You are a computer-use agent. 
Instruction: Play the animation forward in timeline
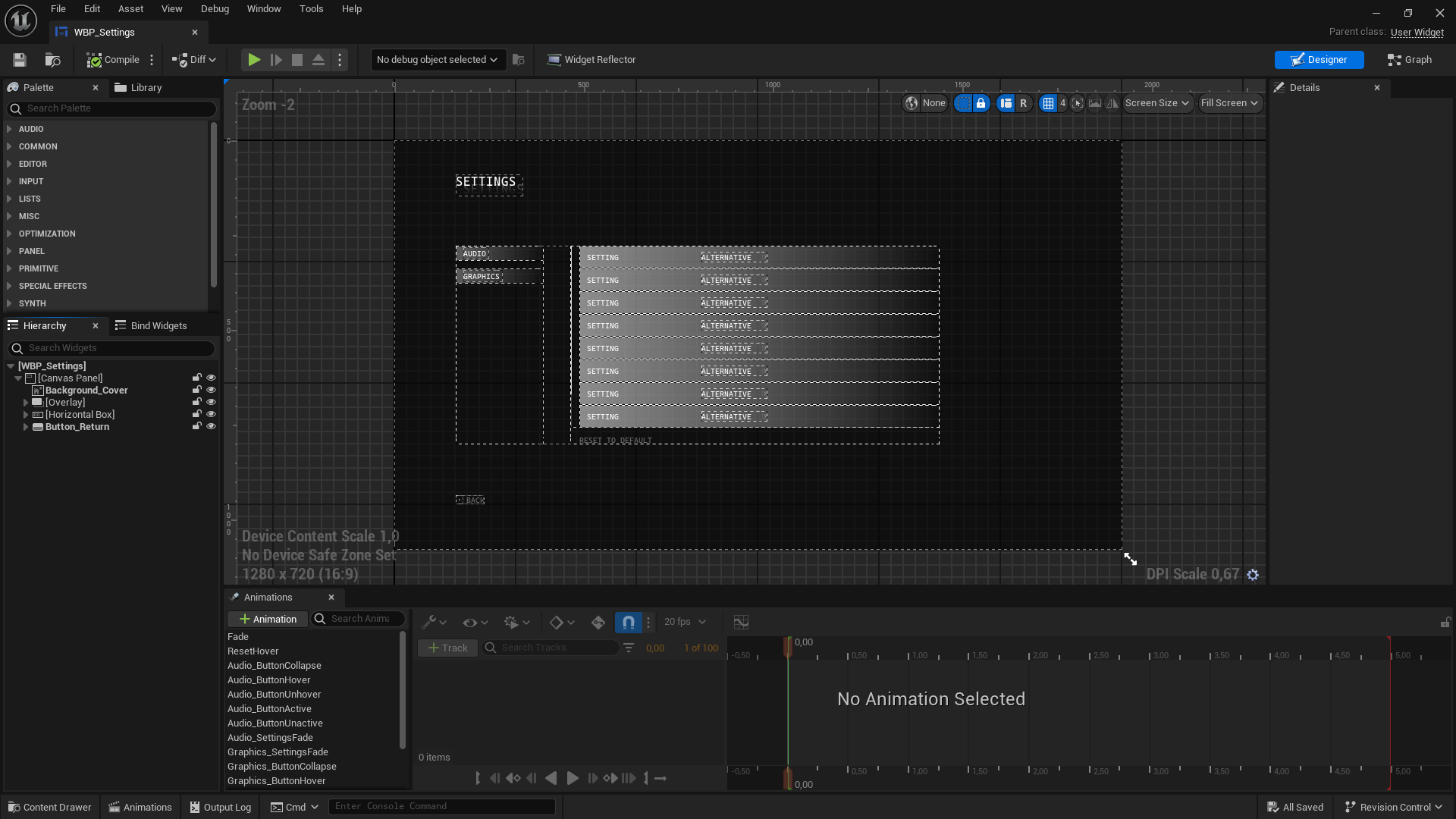point(573,778)
